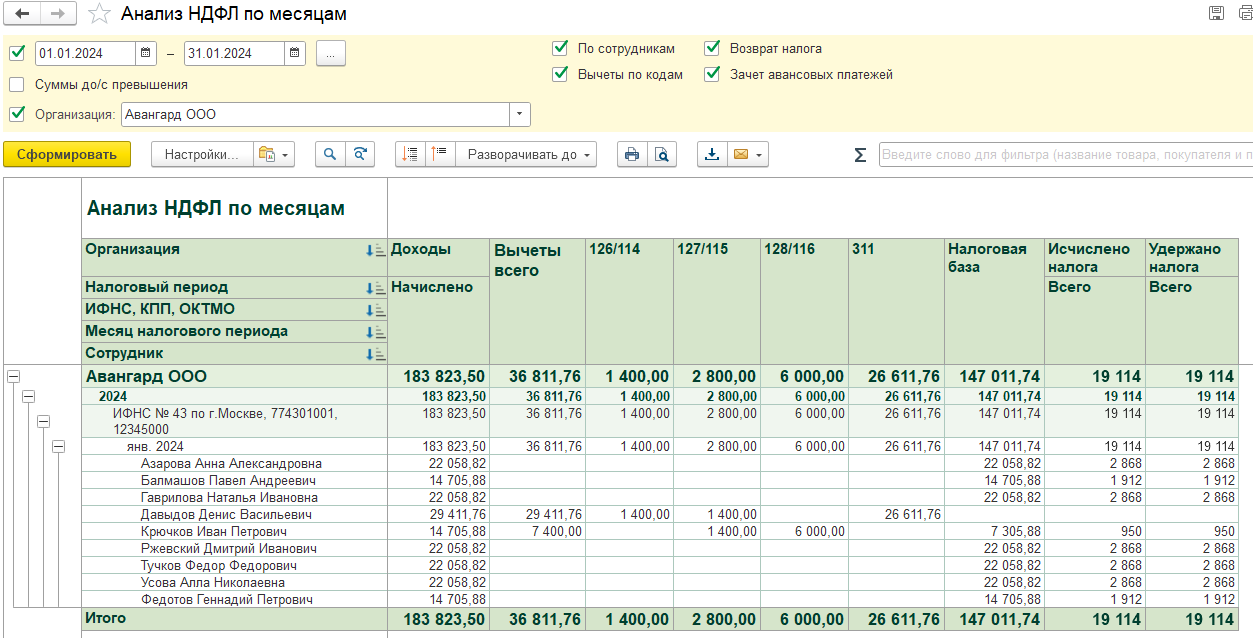Collapse the янв. 2024 month group

[x=58, y=446]
